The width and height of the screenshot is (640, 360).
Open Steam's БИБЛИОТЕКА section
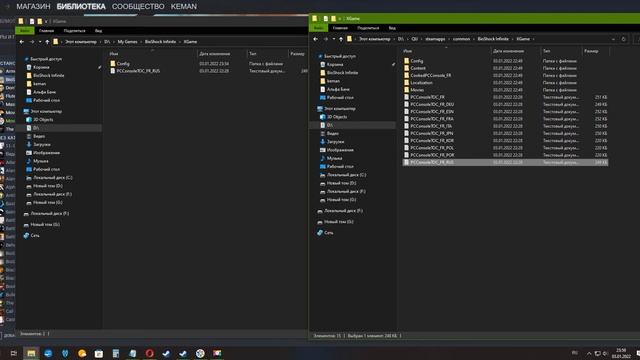point(81,7)
